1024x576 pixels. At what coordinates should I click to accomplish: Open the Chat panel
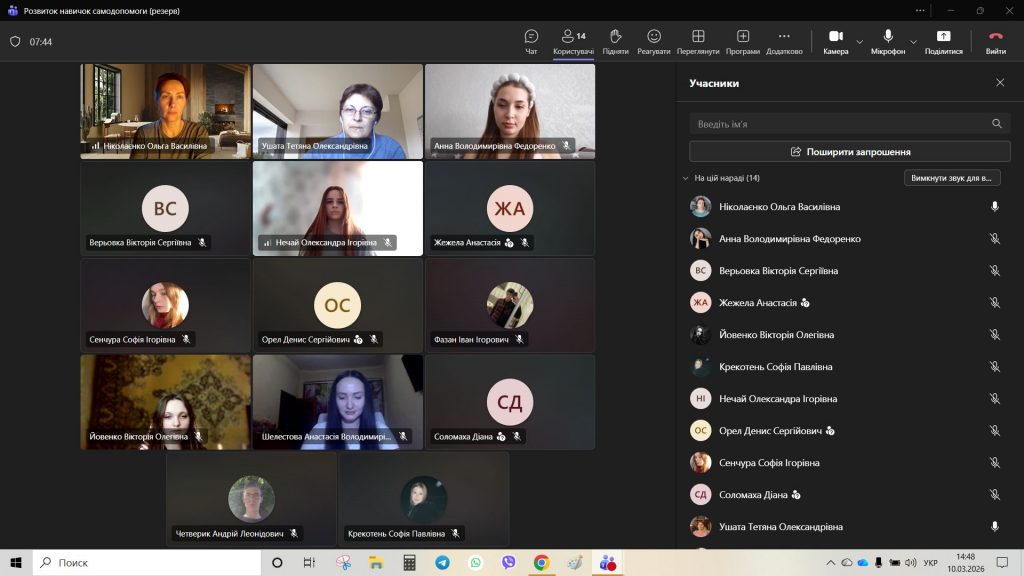531,41
